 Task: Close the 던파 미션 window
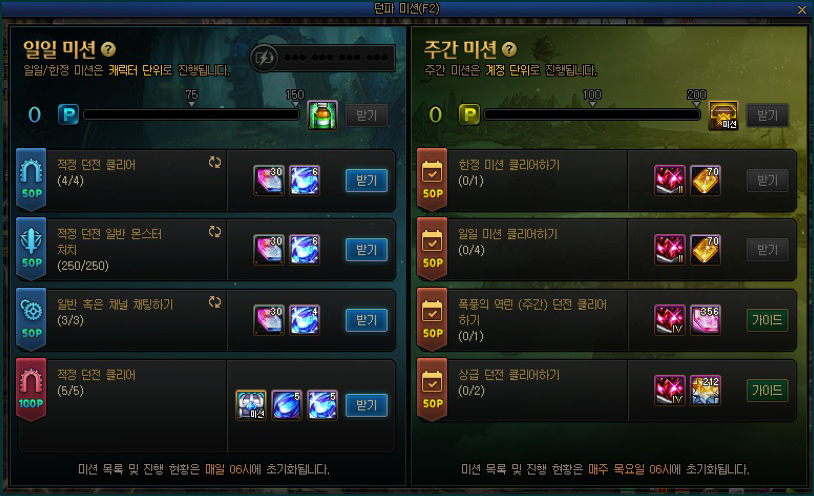point(802,9)
